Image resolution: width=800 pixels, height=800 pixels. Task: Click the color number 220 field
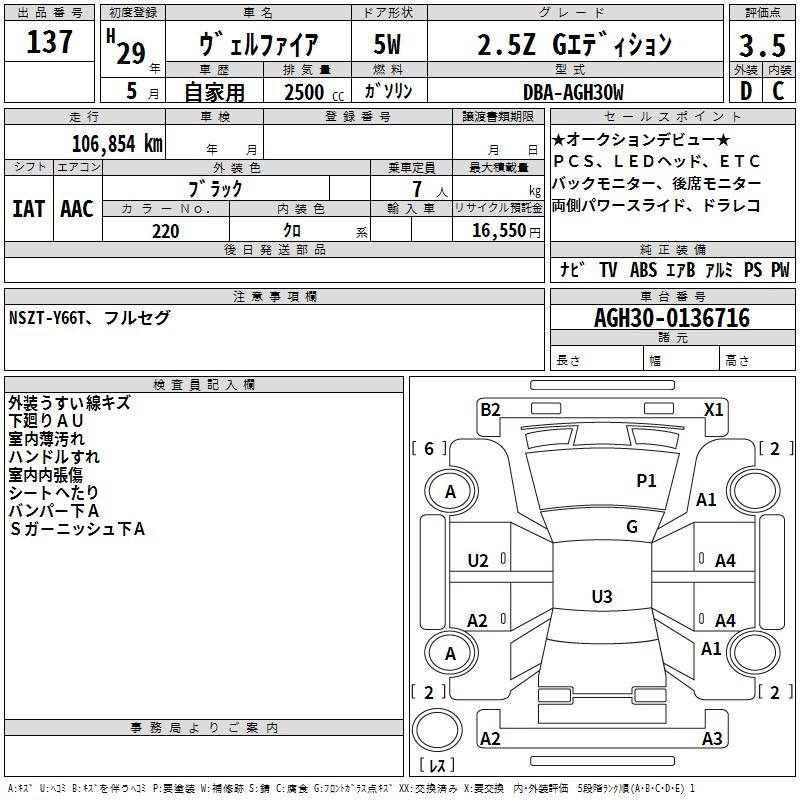point(165,231)
